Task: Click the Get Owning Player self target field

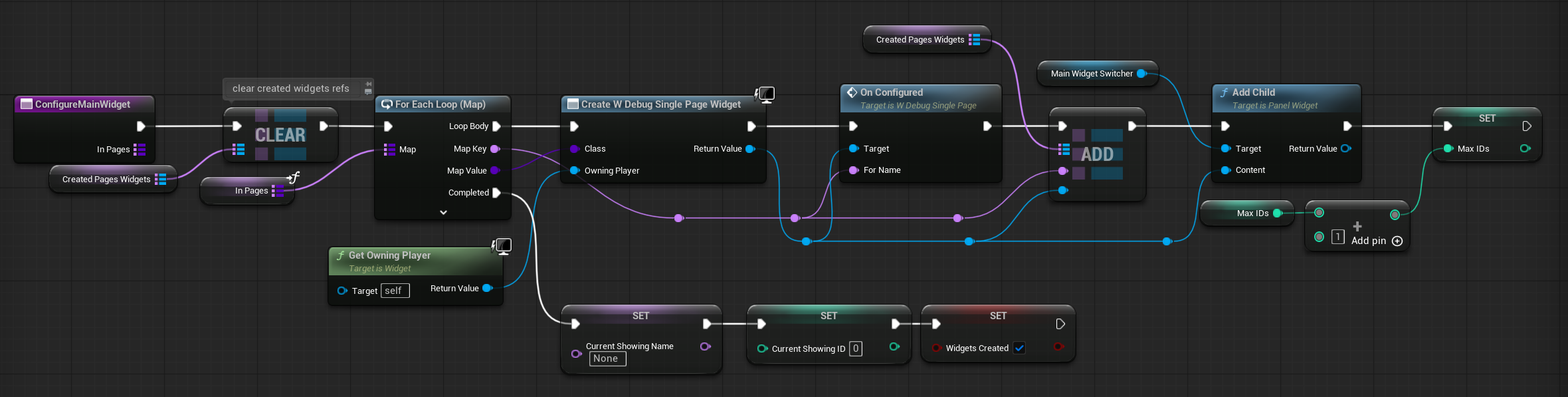Action: [395, 291]
